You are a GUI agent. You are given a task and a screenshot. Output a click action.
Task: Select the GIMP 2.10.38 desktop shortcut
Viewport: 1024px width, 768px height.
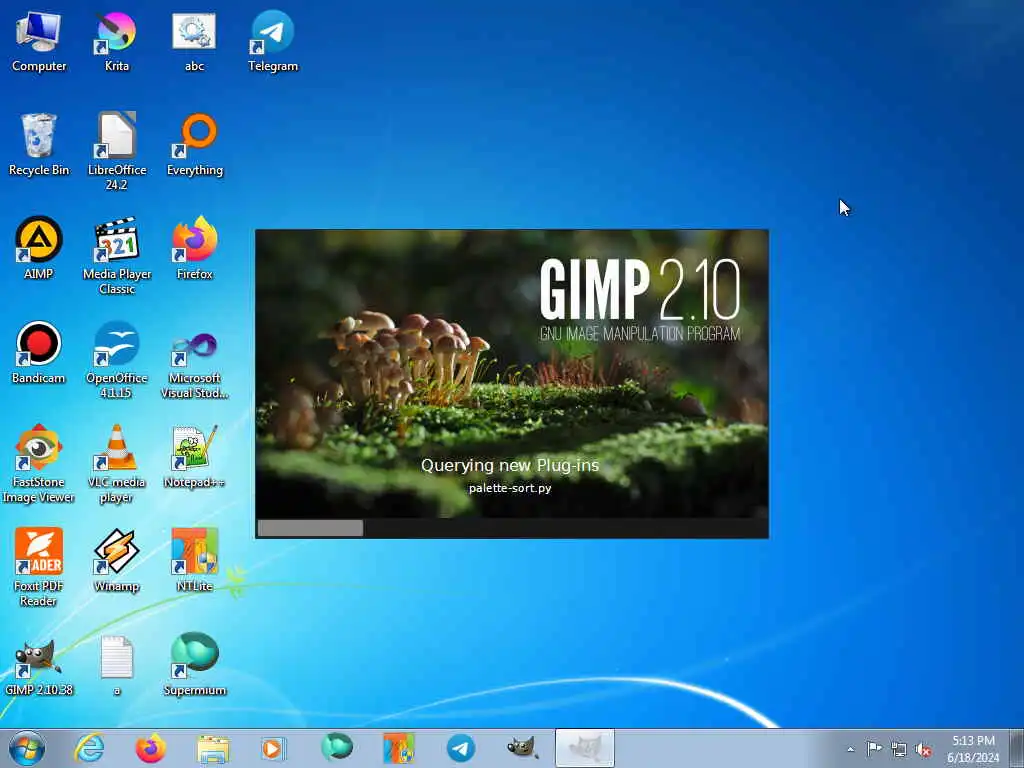pos(39,665)
